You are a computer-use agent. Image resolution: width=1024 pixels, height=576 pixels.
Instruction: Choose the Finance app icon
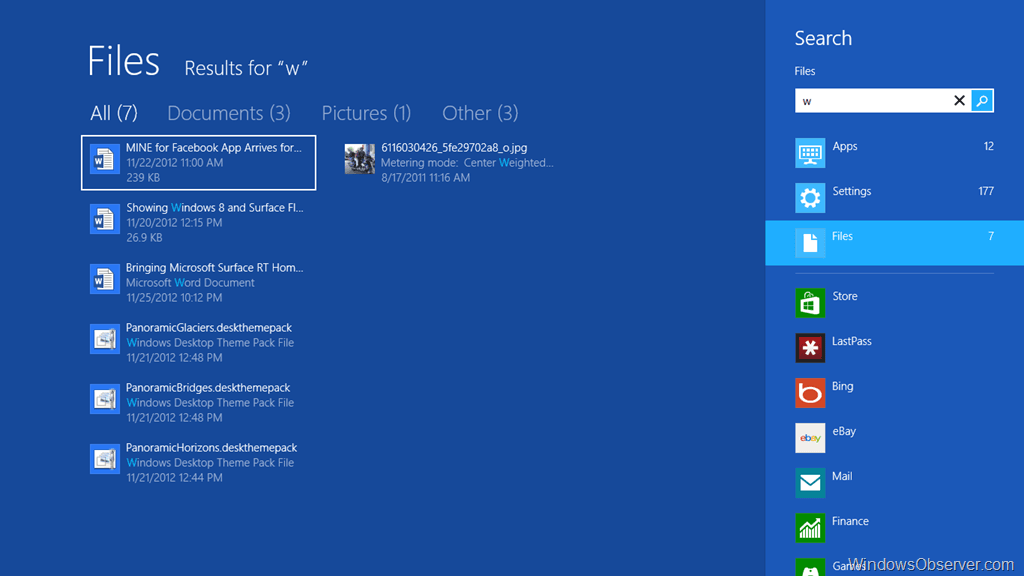pos(810,528)
